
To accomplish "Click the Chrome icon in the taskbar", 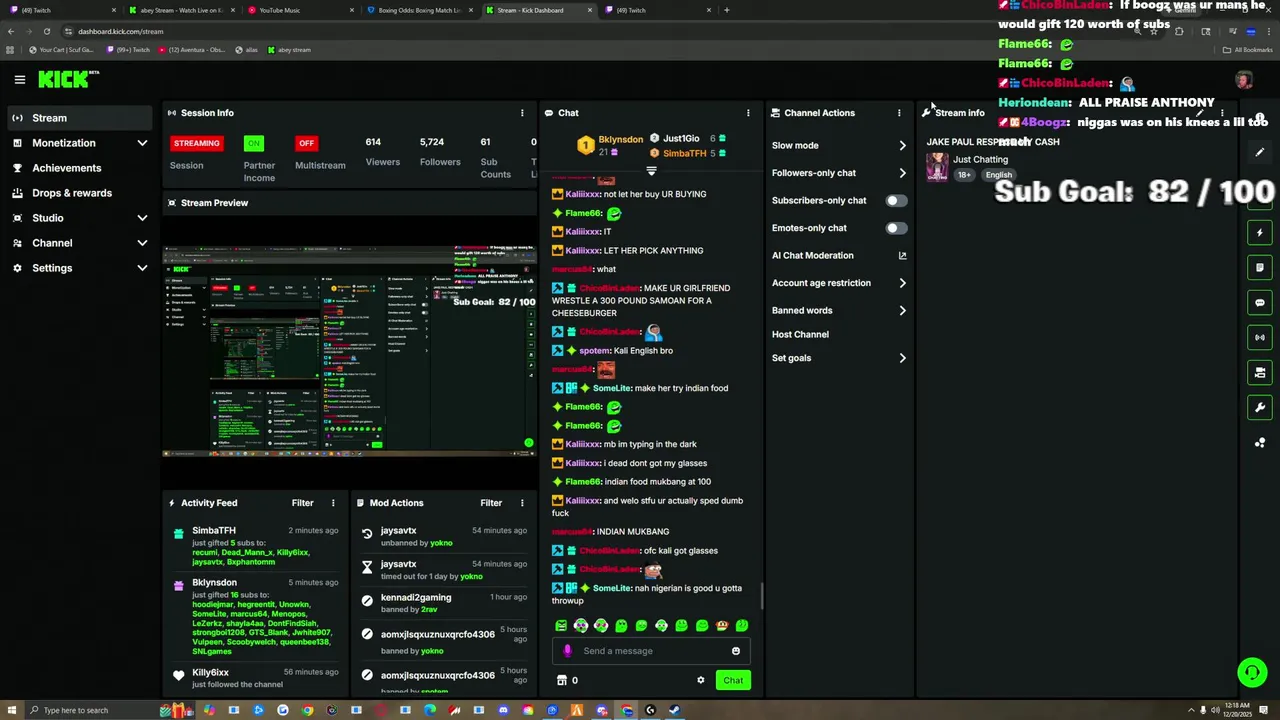I will click(x=307, y=710).
